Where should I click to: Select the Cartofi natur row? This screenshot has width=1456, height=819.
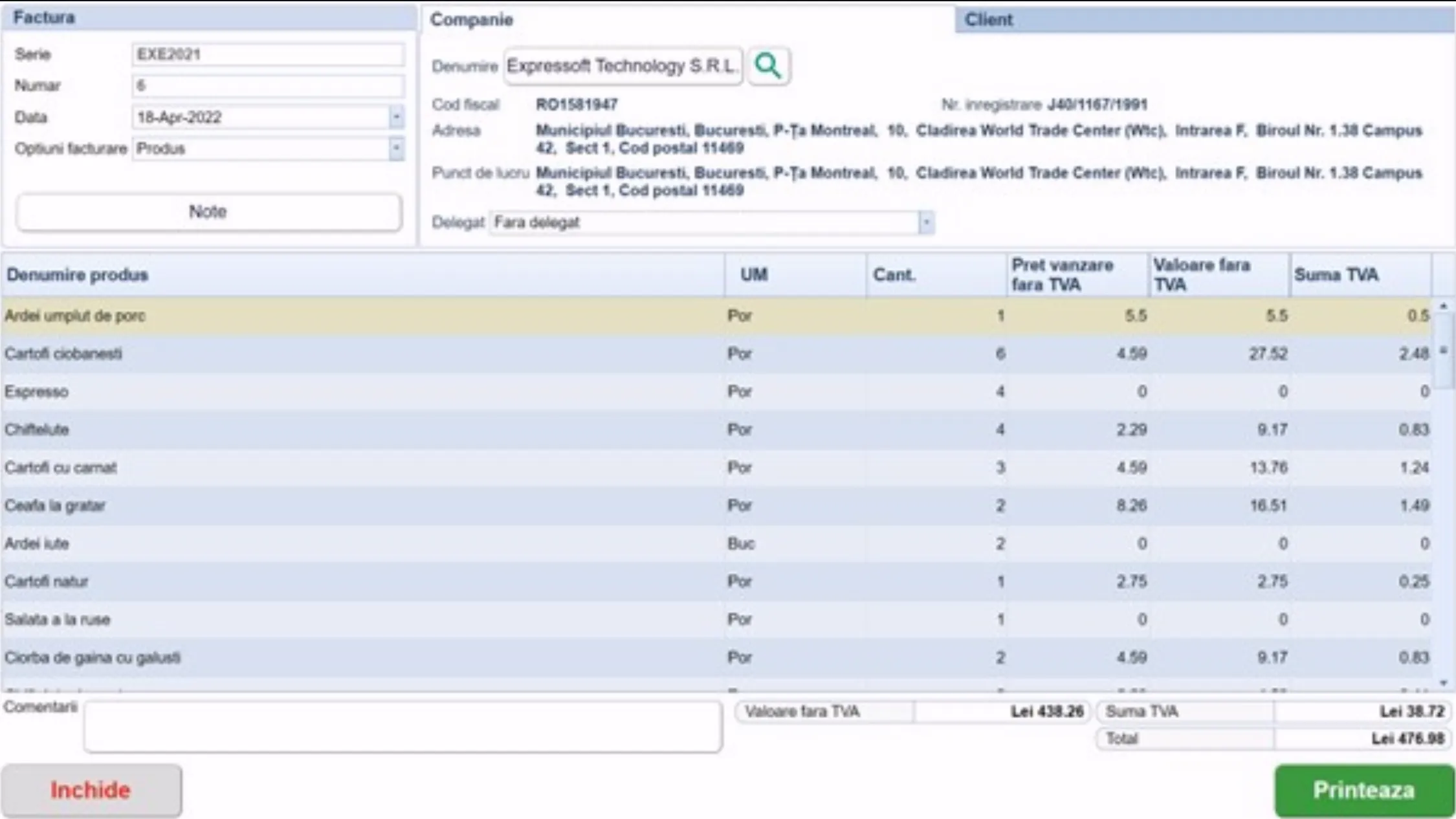click(716, 582)
